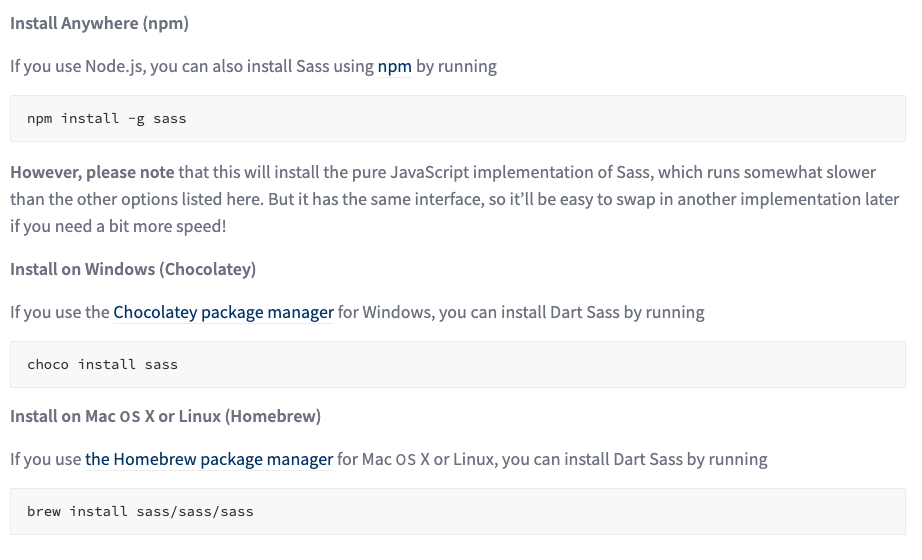Click the choco install sass code block
Image resolution: width=922 pixels, height=560 pixels.
coord(457,364)
